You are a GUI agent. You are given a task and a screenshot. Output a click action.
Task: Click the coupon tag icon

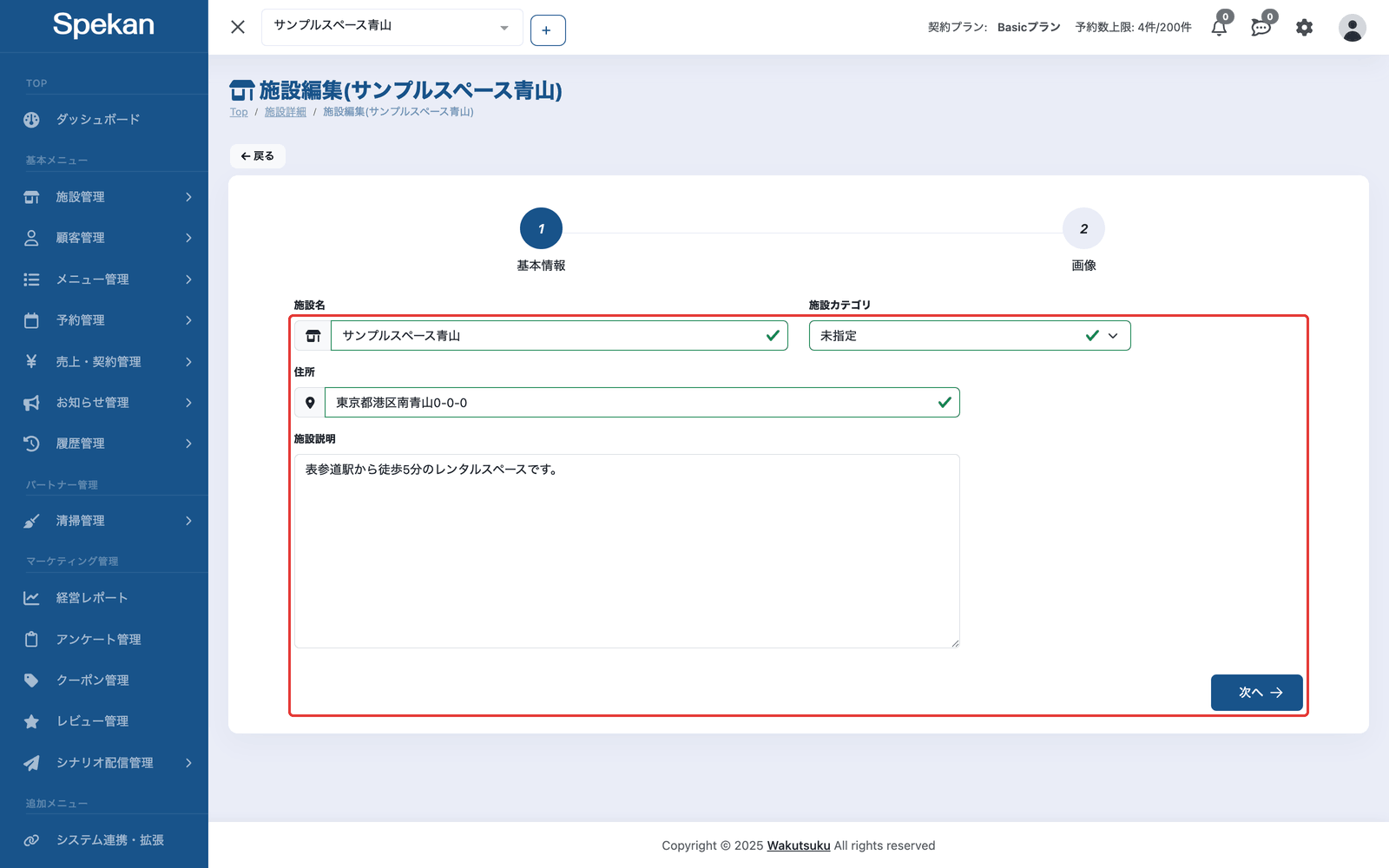tap(31, 681)
